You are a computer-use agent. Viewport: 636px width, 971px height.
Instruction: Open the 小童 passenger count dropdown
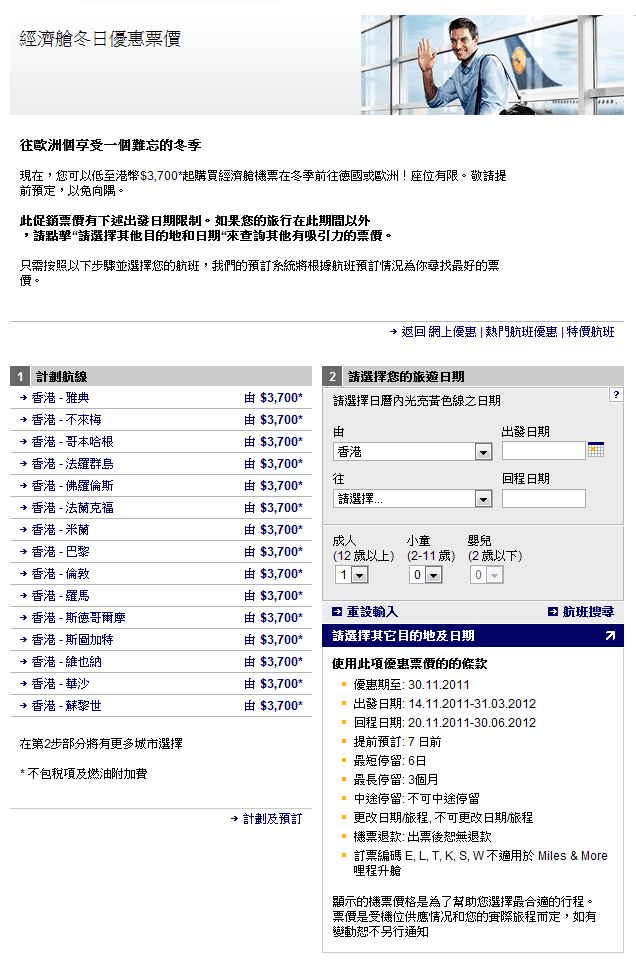tap(433, 575)
